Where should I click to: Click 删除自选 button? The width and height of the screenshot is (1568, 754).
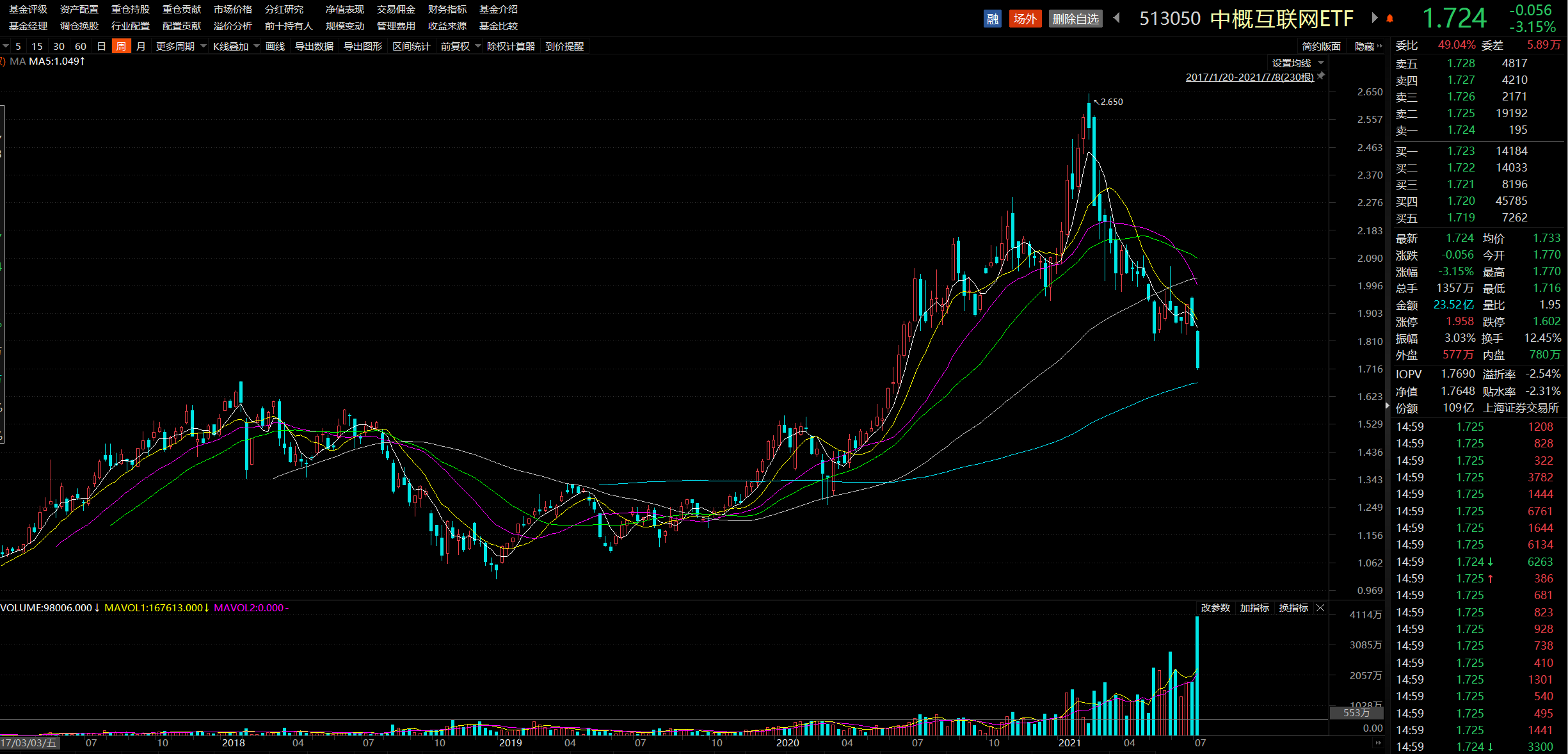pyautogui.click(x=1075, y=19)
